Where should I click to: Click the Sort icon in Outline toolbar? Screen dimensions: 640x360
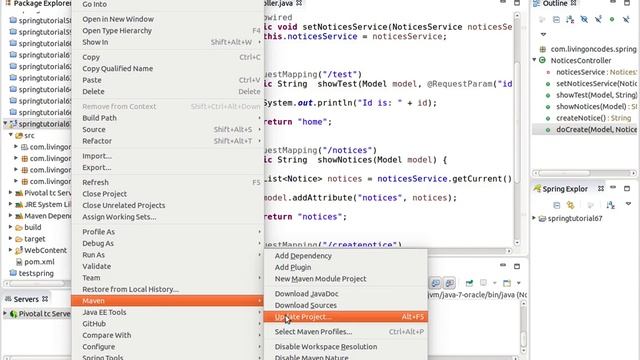[570, 19]
